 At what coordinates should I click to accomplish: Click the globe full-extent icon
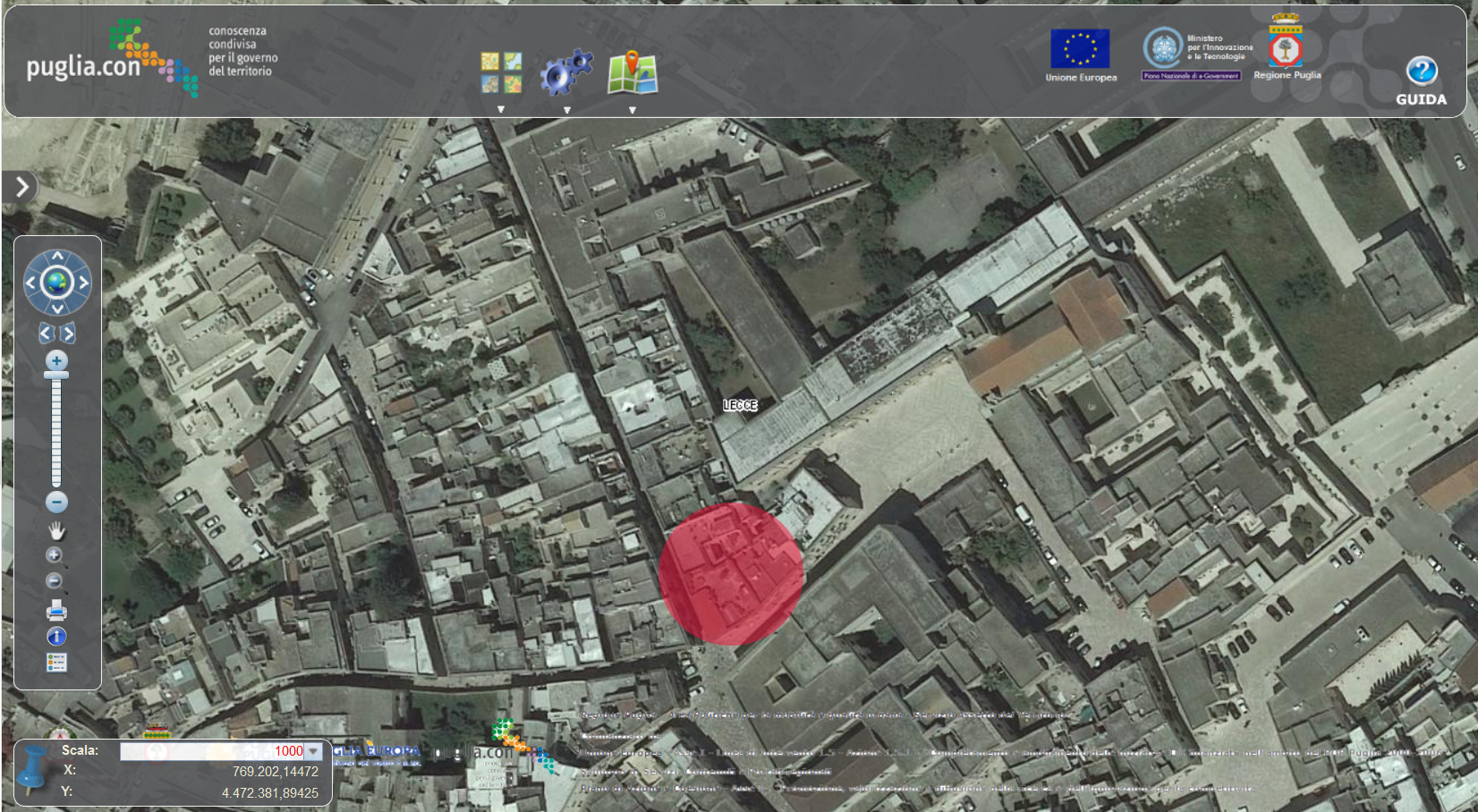coord(57,283)
